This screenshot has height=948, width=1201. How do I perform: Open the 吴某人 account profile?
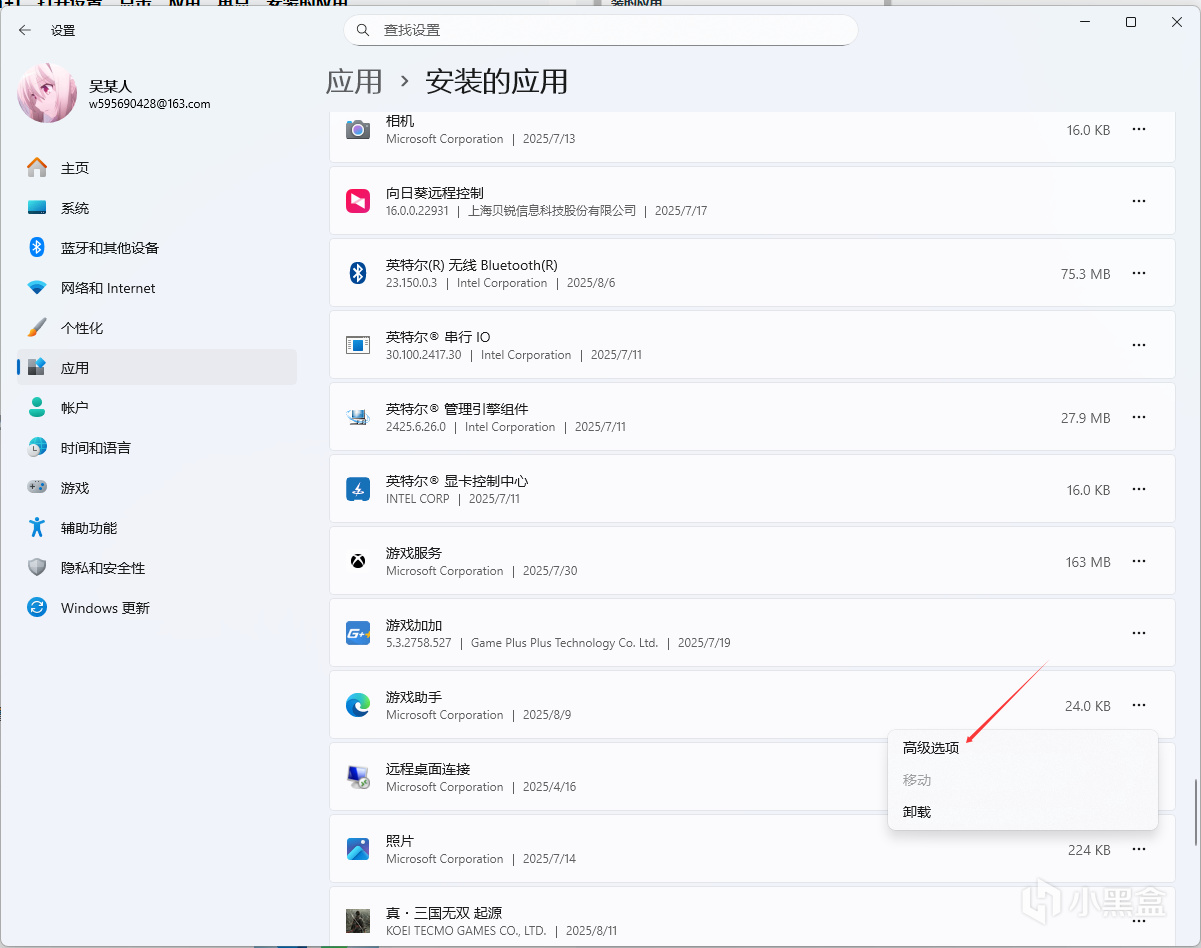(x=115, y=94)
